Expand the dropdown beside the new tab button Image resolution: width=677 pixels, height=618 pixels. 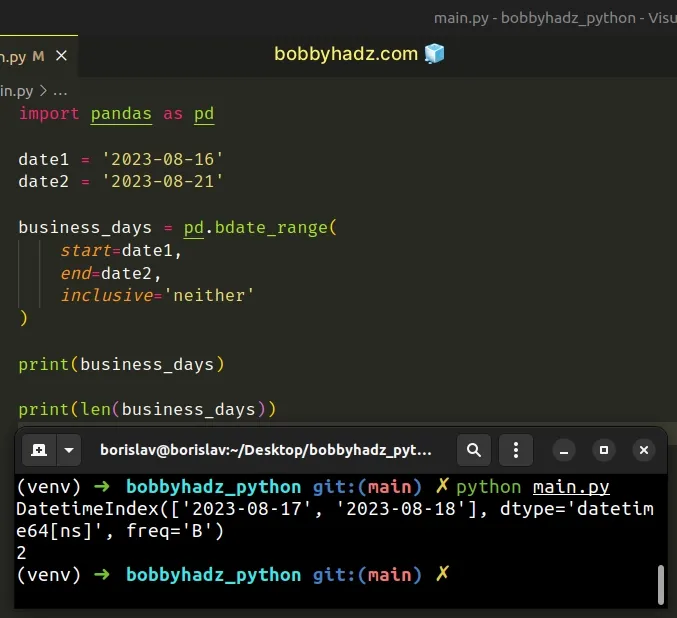click(68, 450)
